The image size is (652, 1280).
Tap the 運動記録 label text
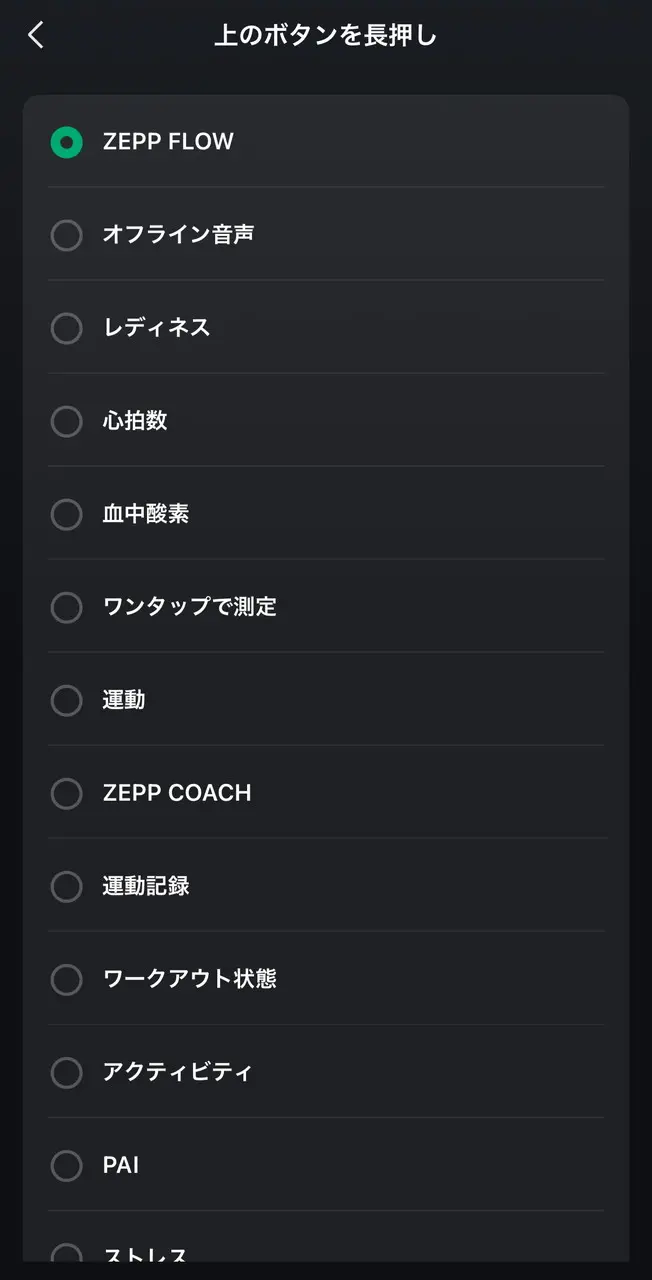tap(146, 886)
